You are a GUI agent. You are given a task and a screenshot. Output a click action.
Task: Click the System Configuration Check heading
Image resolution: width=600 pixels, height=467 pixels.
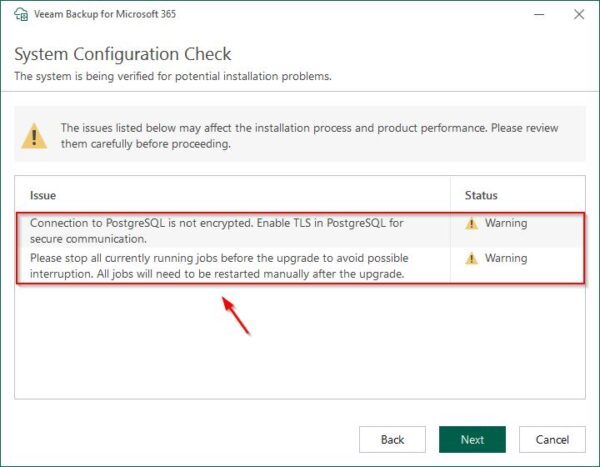pos(122,54)
